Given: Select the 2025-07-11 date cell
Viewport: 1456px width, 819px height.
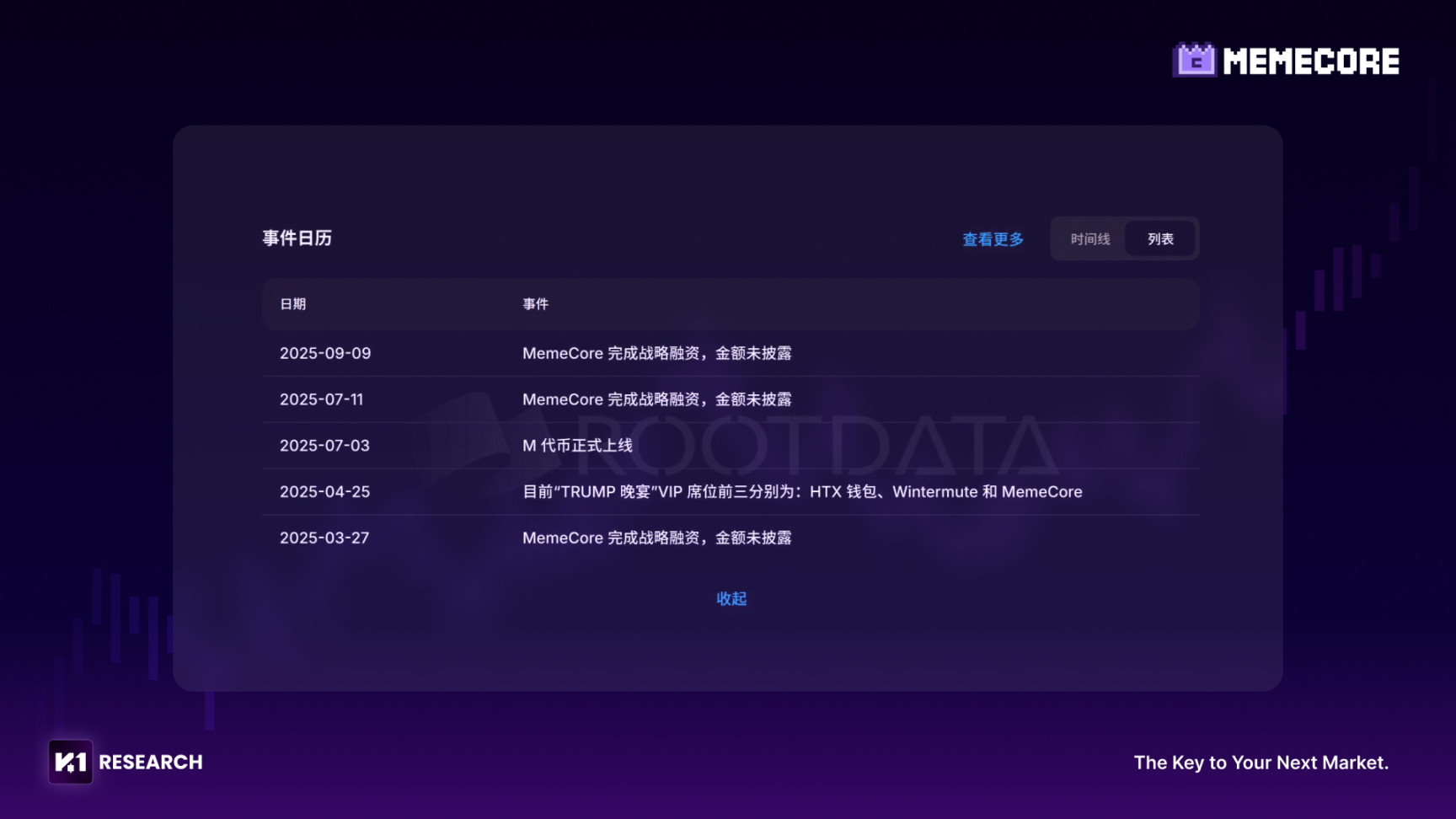Looking at the screenshot, I should click(x=321, y=399).
